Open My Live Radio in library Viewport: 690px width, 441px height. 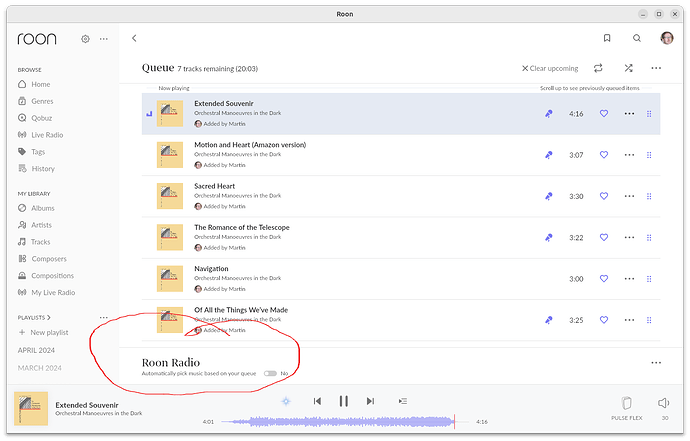click(x=47, y=293)
